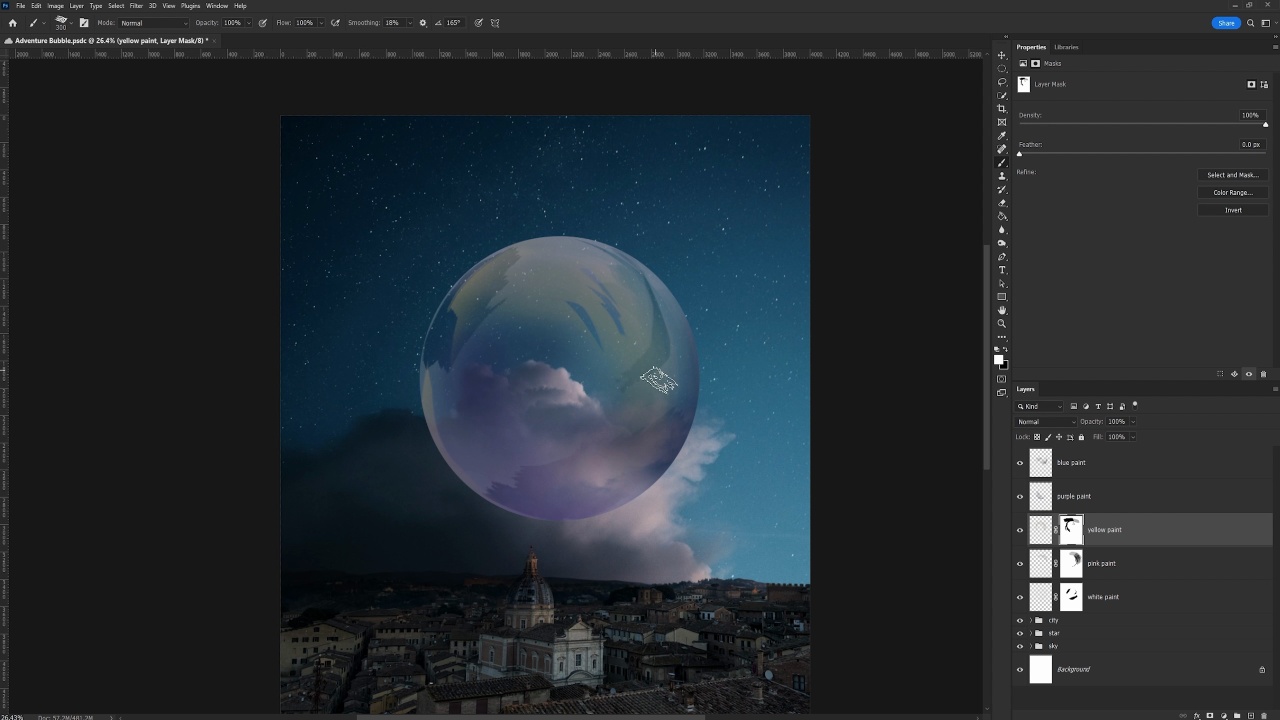Viewport: 1280px width, 720px height.
Task: Select the Hand tool
Action: point(1002,310)
